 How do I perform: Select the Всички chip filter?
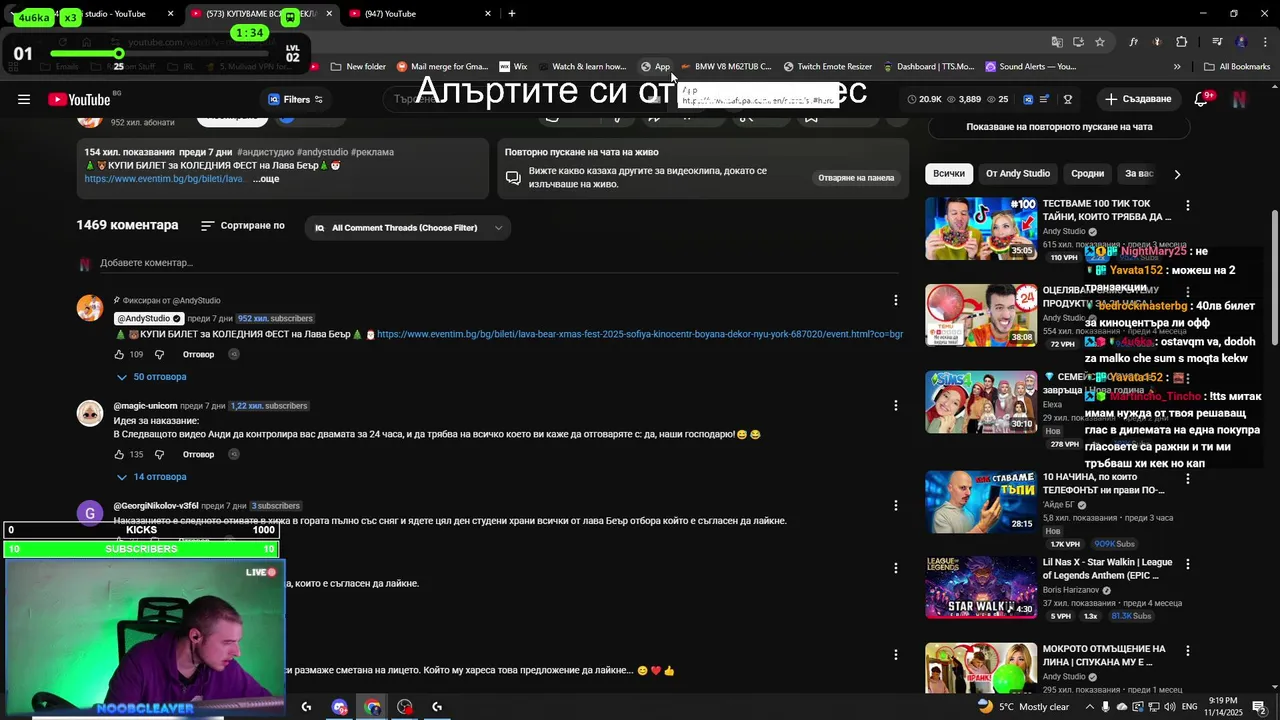949,174
